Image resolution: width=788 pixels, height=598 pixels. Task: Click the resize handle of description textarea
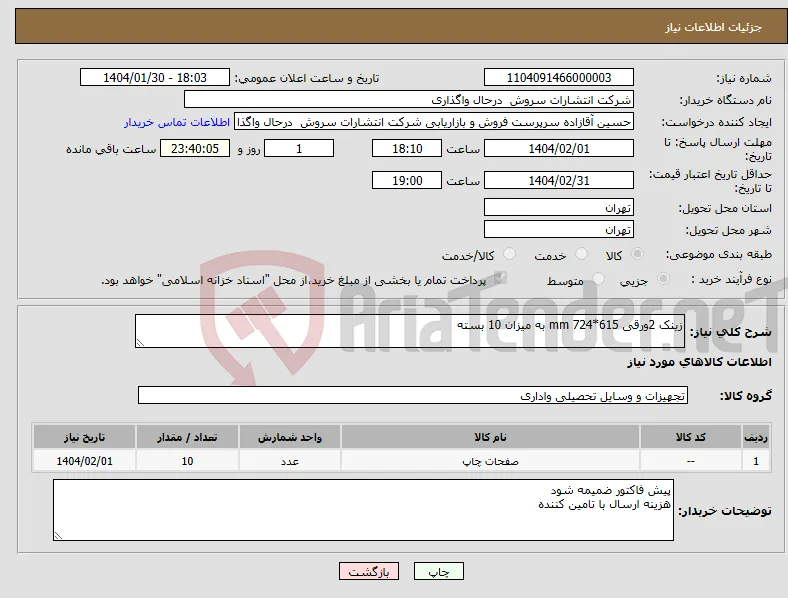[140, 342]
